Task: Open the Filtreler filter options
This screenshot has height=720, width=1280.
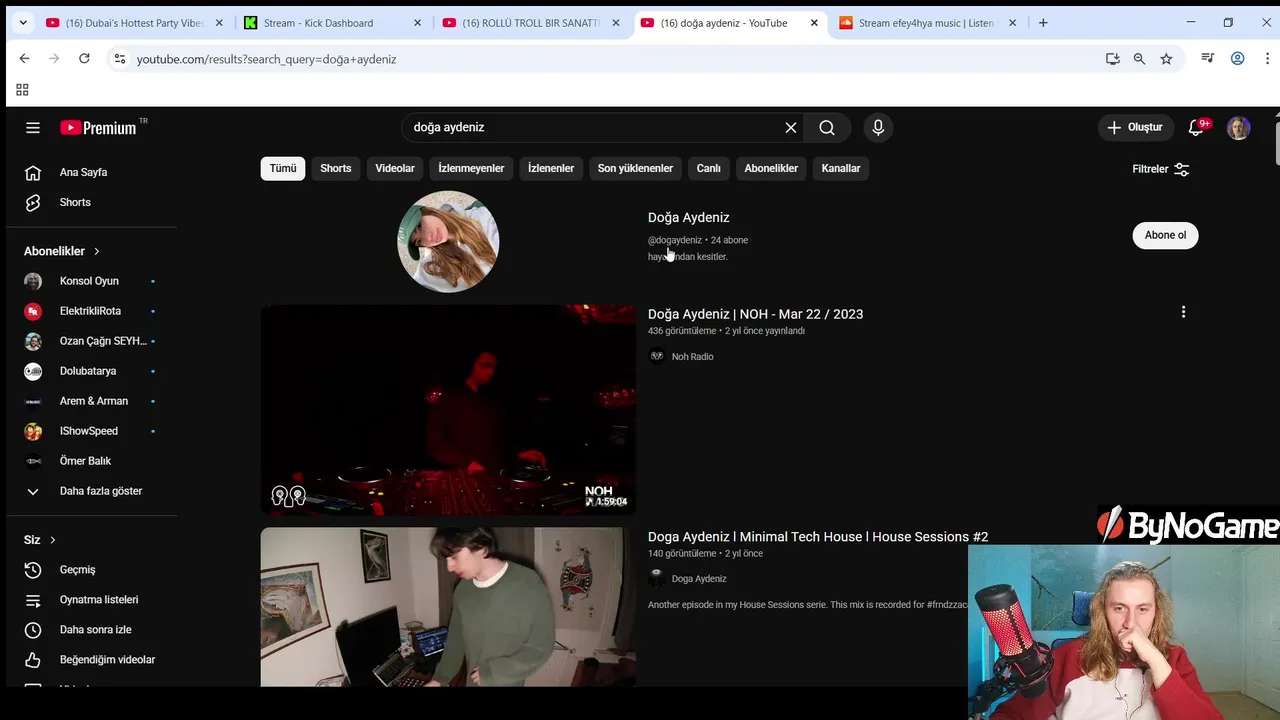Action: pyautogui.click(x=1161, y=169)
